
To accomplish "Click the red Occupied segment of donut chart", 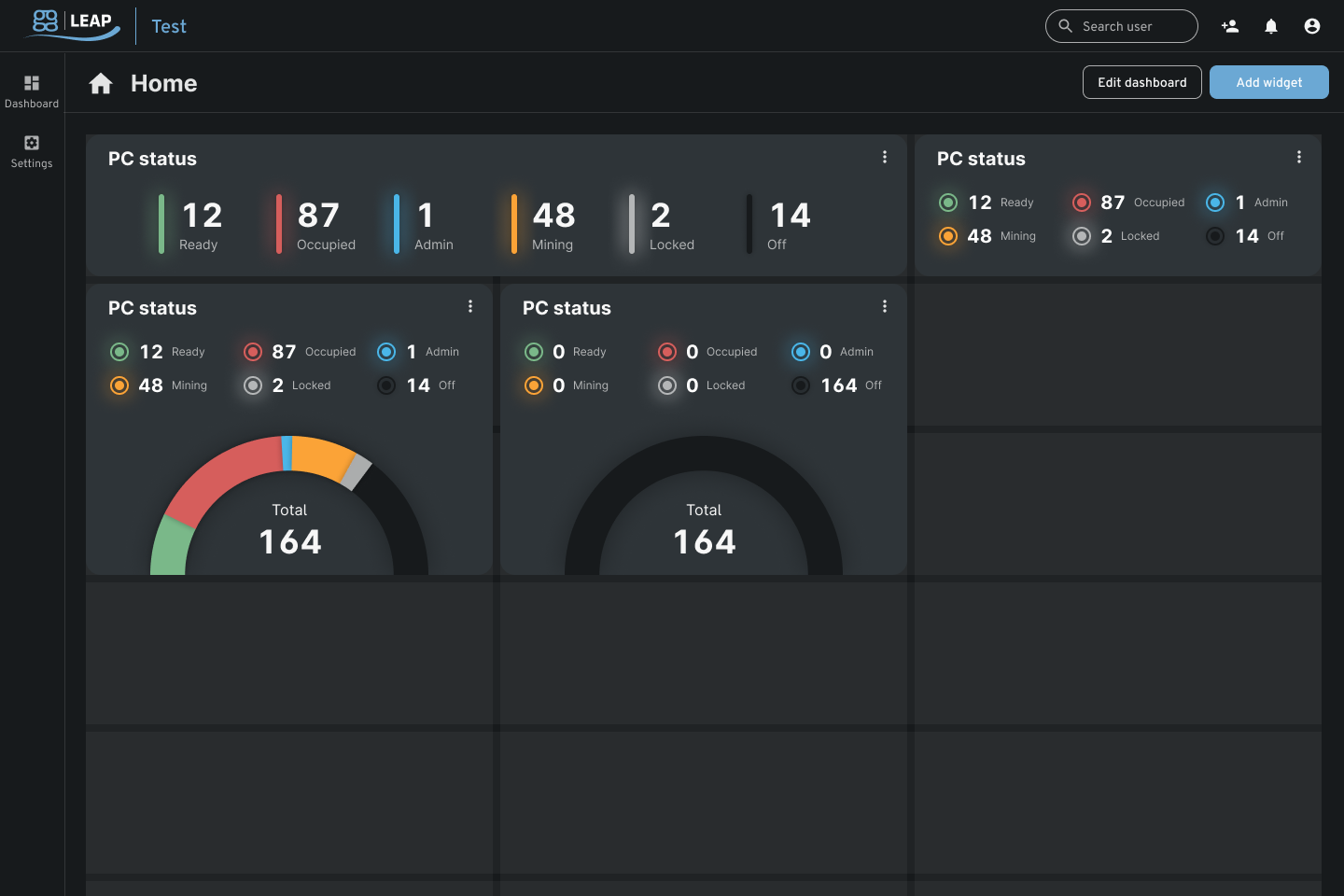I will pos(219,471).
